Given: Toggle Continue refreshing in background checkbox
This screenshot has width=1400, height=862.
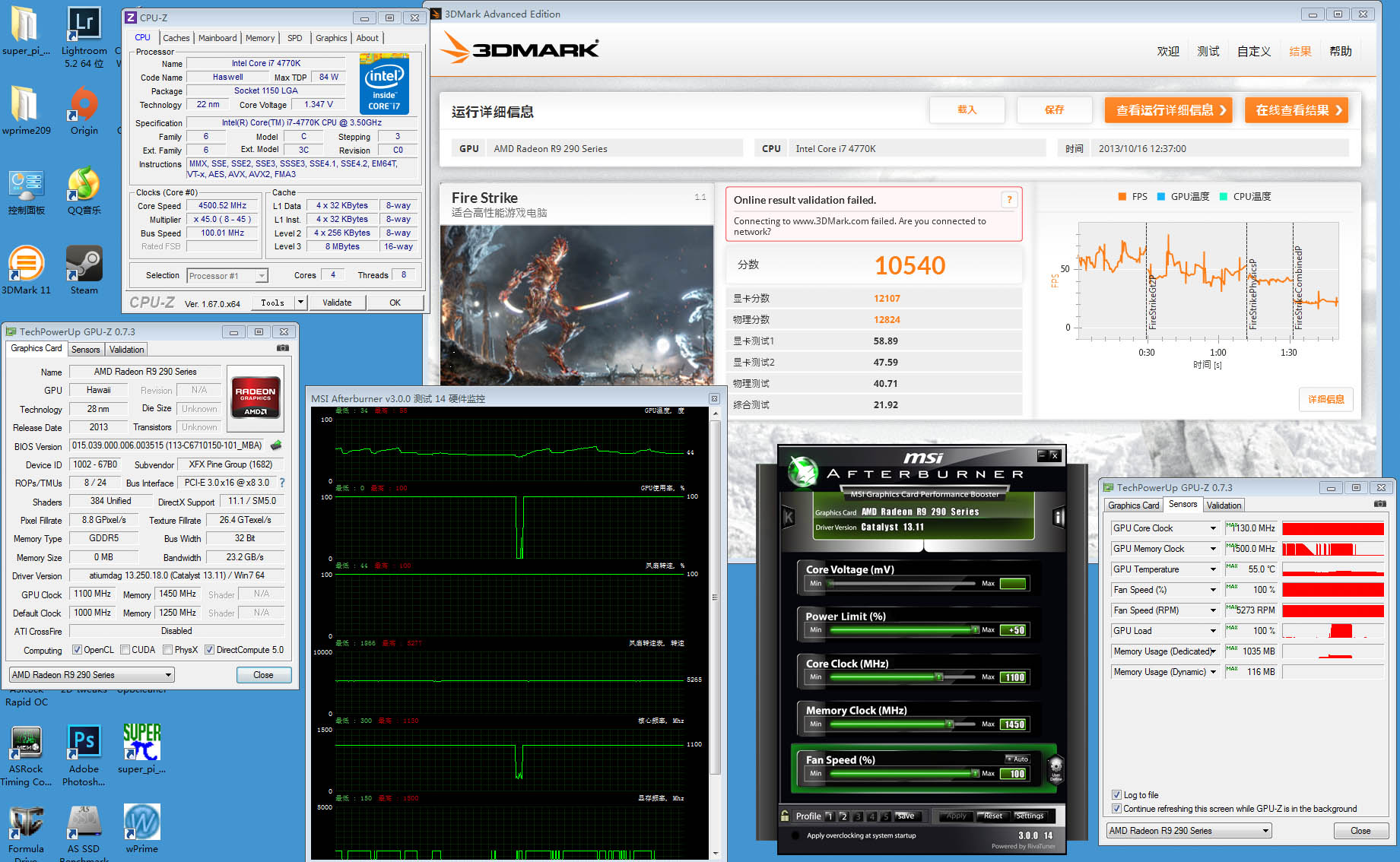Looking at the screenshot, I should click(1116, 809).
